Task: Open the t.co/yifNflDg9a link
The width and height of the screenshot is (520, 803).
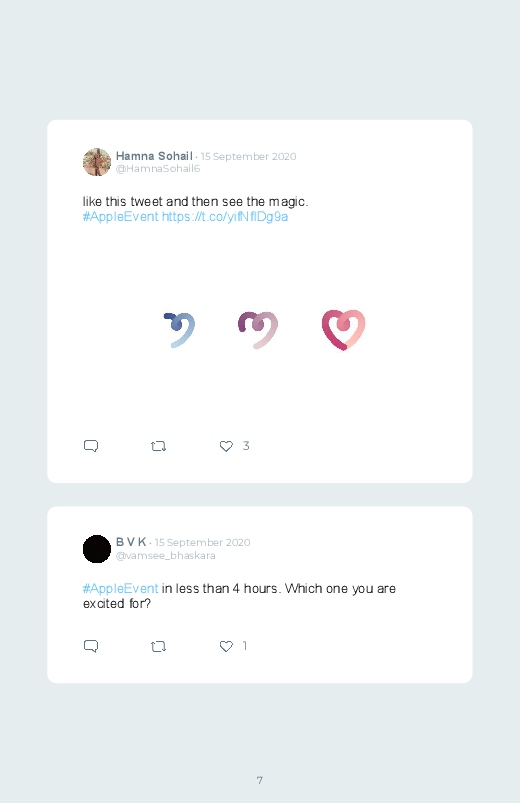Action: tap(225, 217)
